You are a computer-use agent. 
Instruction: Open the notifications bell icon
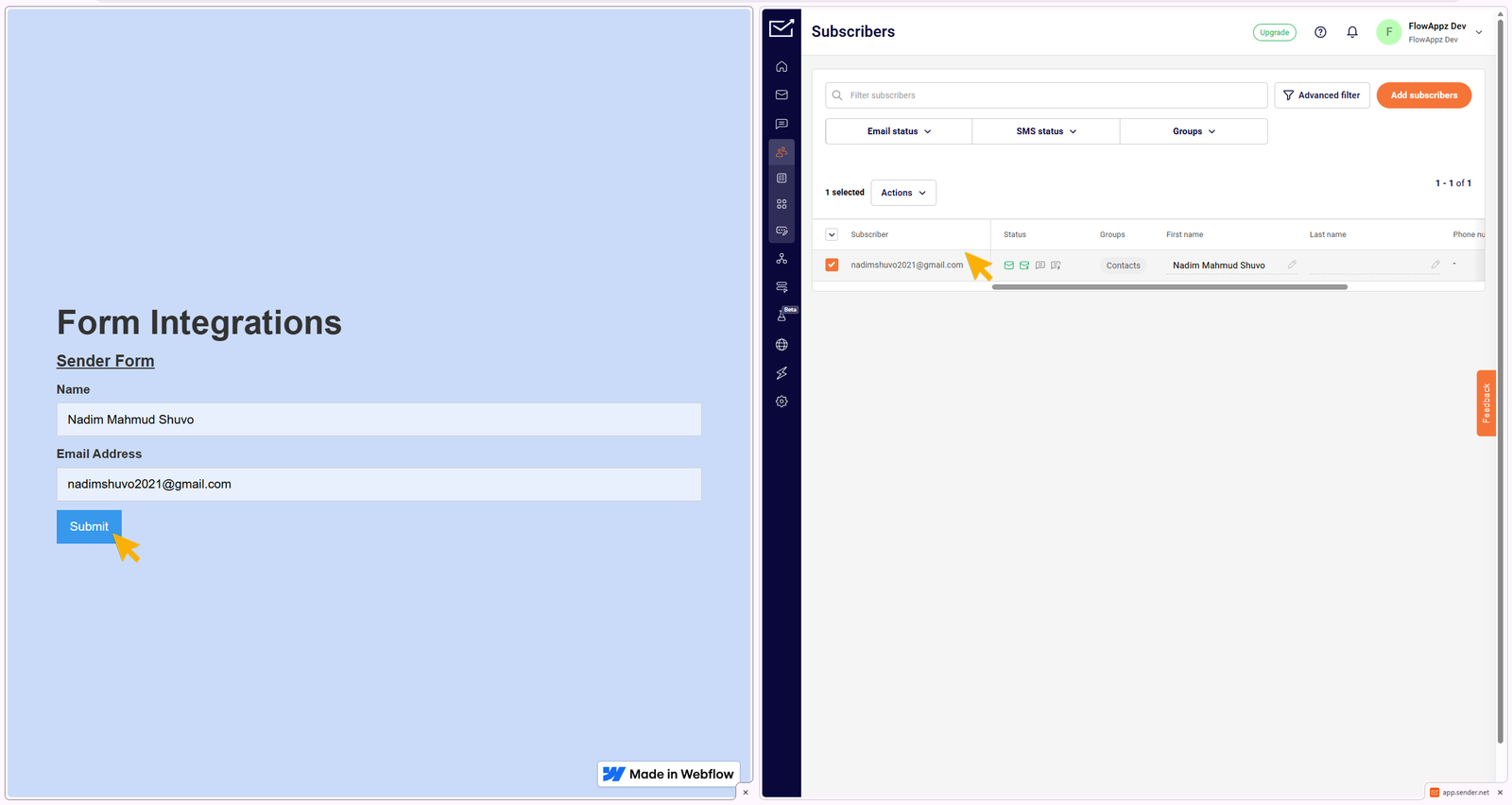[1352, 32]
